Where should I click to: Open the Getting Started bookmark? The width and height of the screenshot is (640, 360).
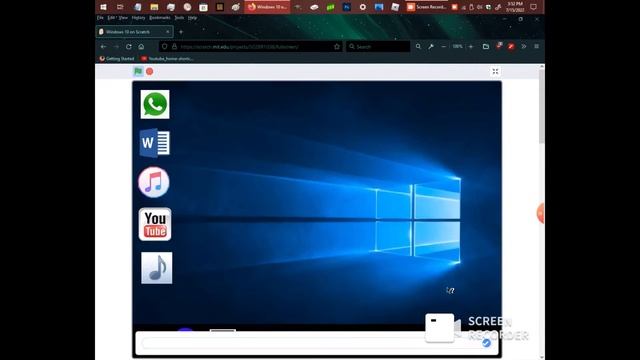pyautogui.click(x=117, y=59)
